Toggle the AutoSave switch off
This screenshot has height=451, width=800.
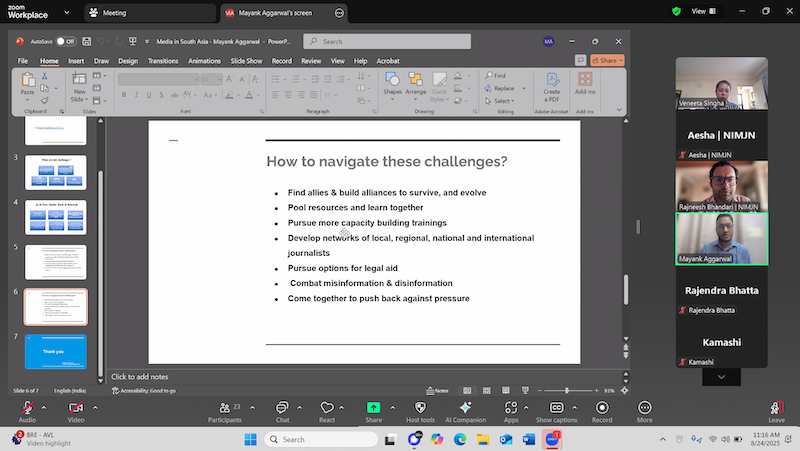[x=66, y=41]
